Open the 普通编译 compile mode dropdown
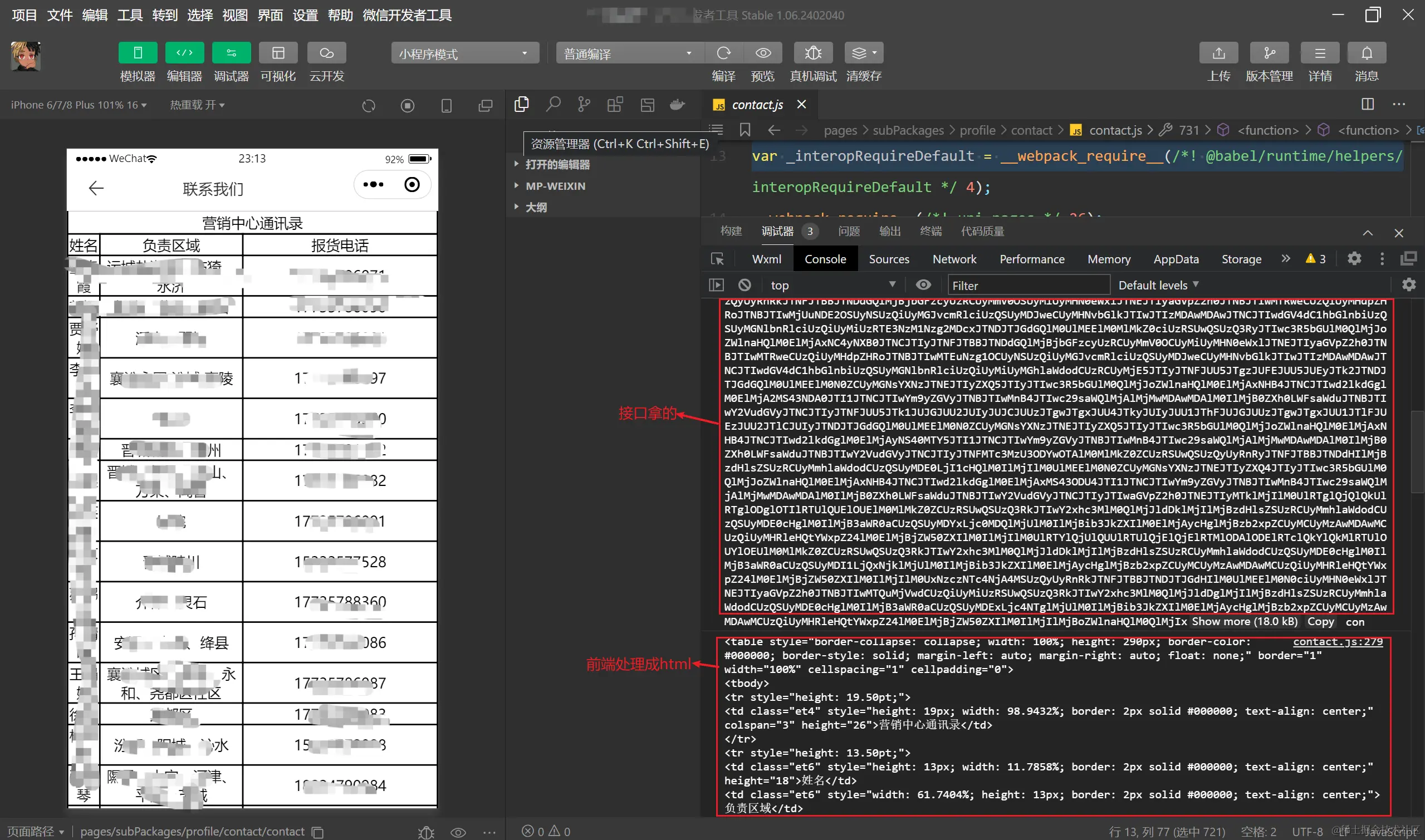This screenshot has width=1425, height=840. (x=629, y=53)
